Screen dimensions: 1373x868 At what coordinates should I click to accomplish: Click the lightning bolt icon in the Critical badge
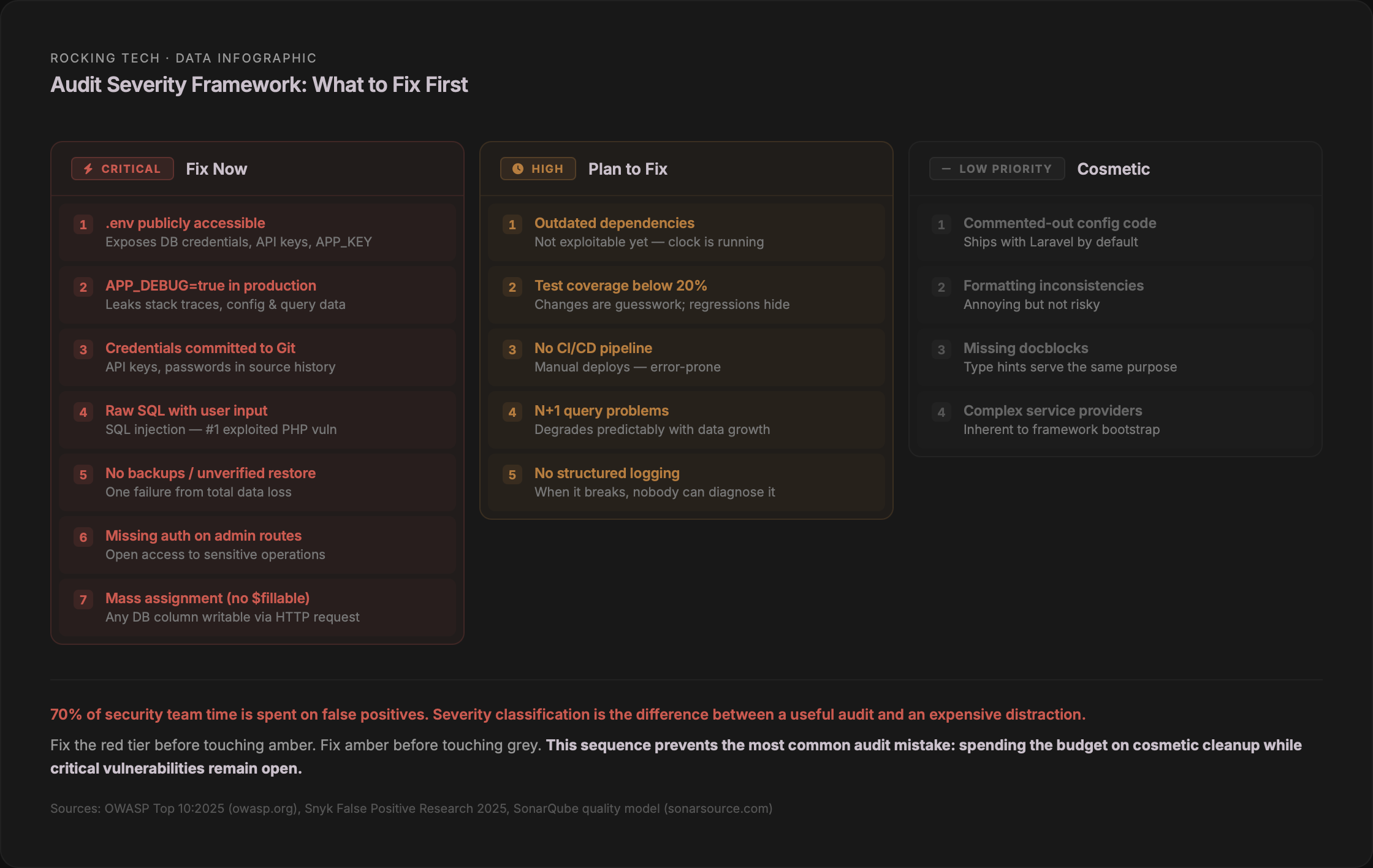tap(88, 169)
